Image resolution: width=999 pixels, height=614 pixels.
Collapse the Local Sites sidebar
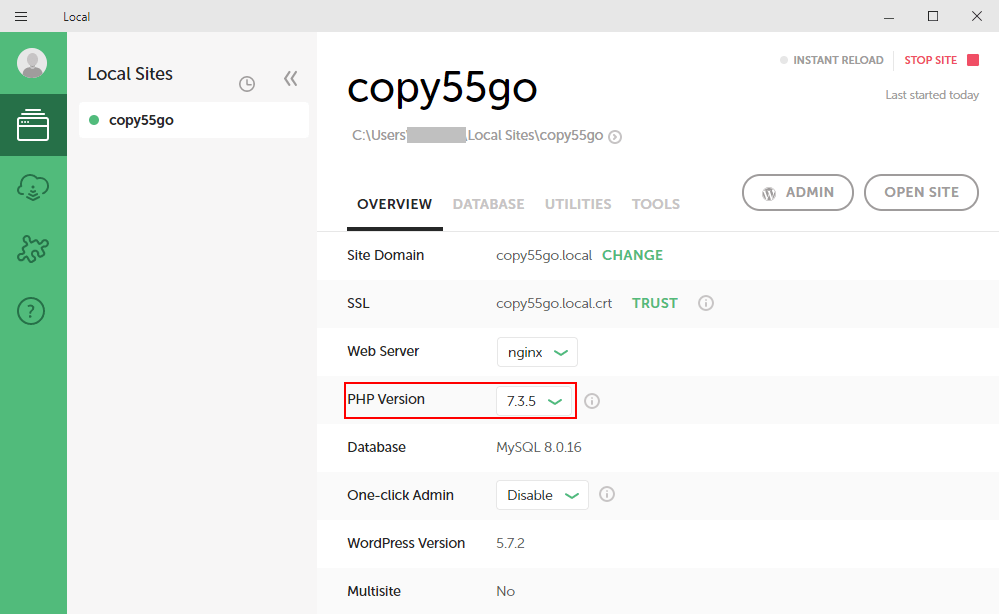point(290,78)
